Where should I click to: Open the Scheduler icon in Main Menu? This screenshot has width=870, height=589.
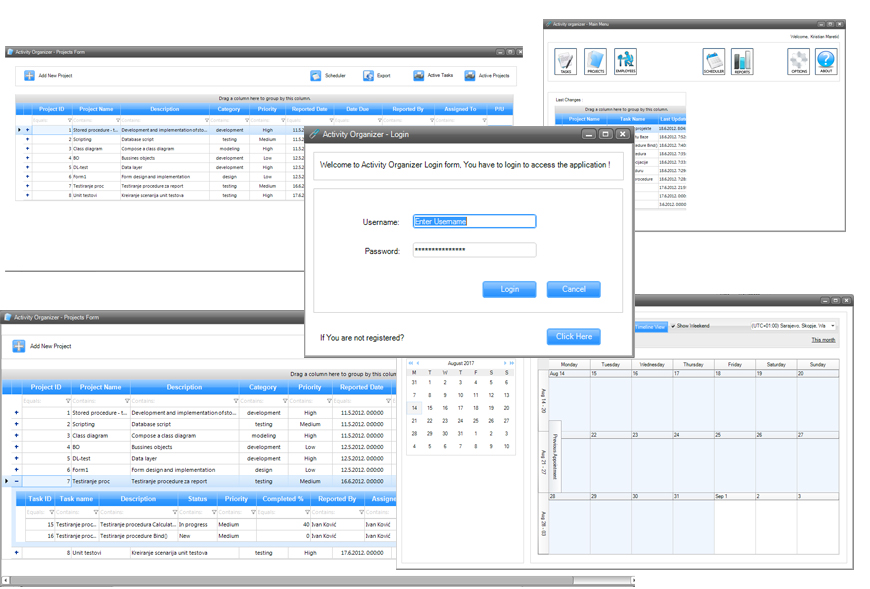[713, 62]
